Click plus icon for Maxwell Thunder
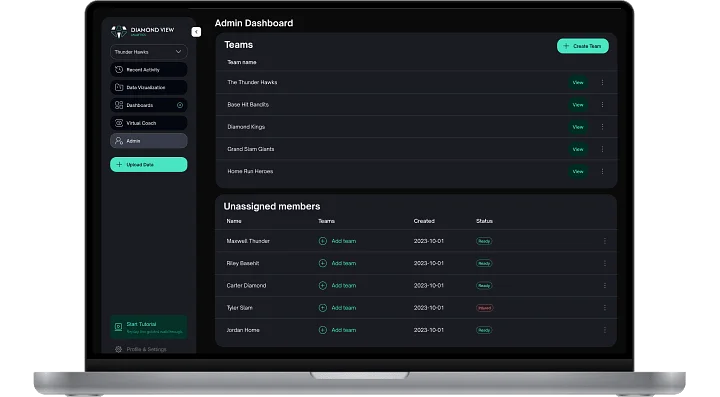 323,241
